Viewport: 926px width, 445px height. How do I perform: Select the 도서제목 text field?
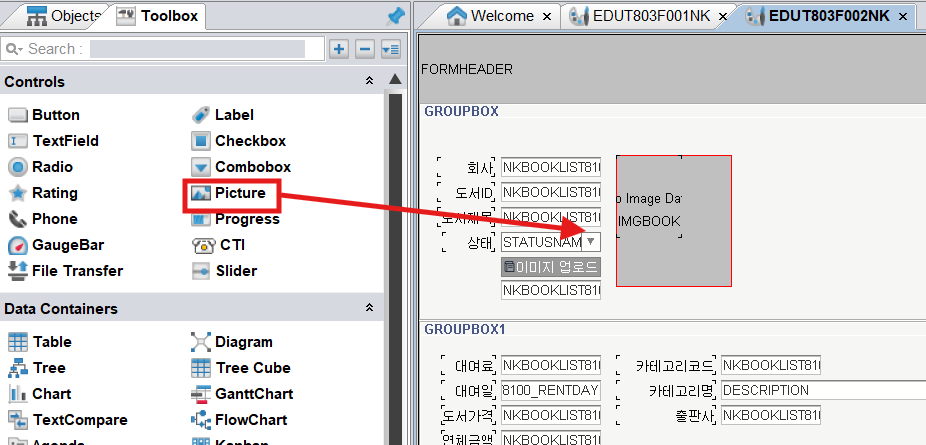(551, 217)
